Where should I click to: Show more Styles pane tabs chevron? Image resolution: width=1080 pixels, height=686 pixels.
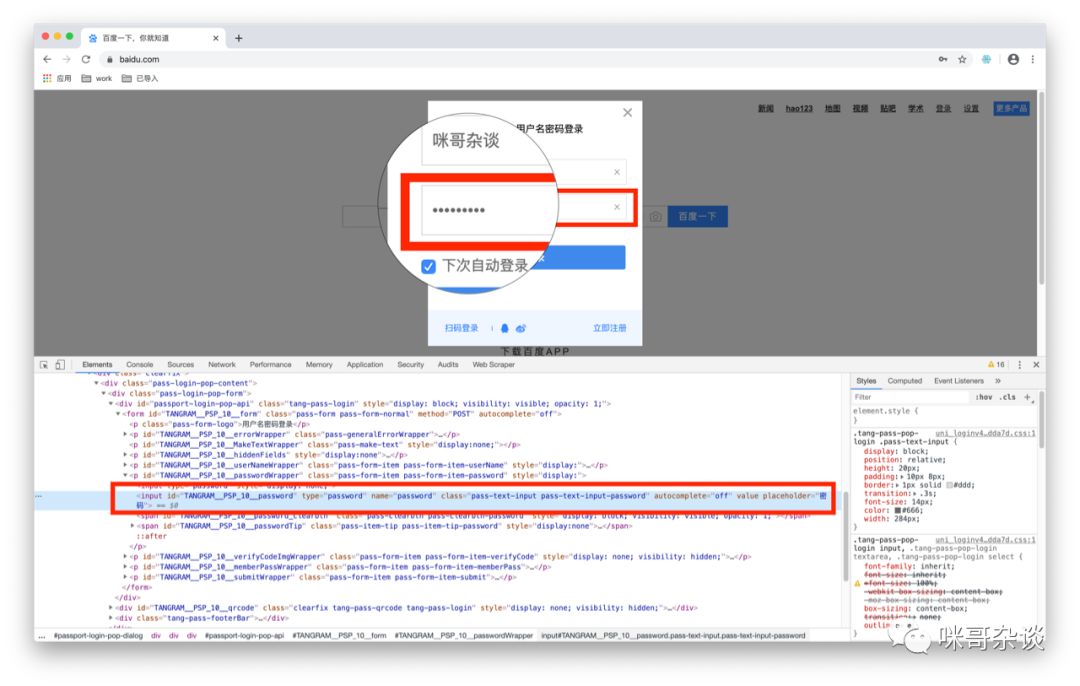point(997,381)
